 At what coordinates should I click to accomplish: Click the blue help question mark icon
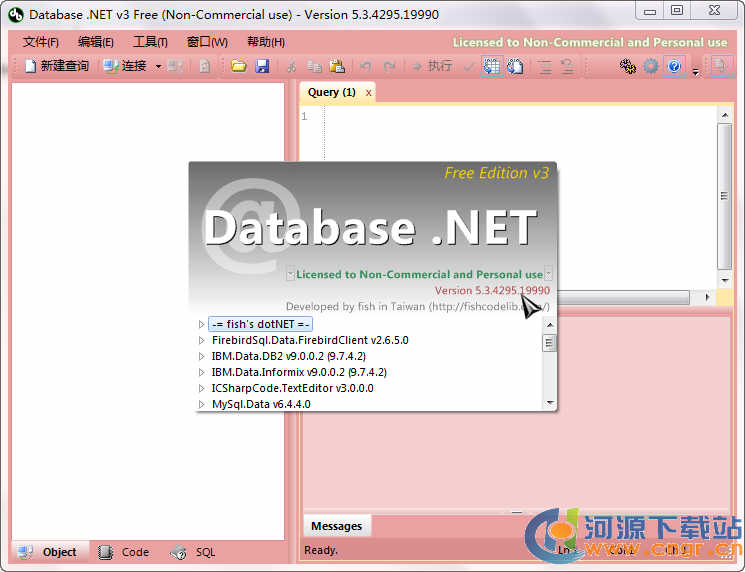[x=674, y=66]
